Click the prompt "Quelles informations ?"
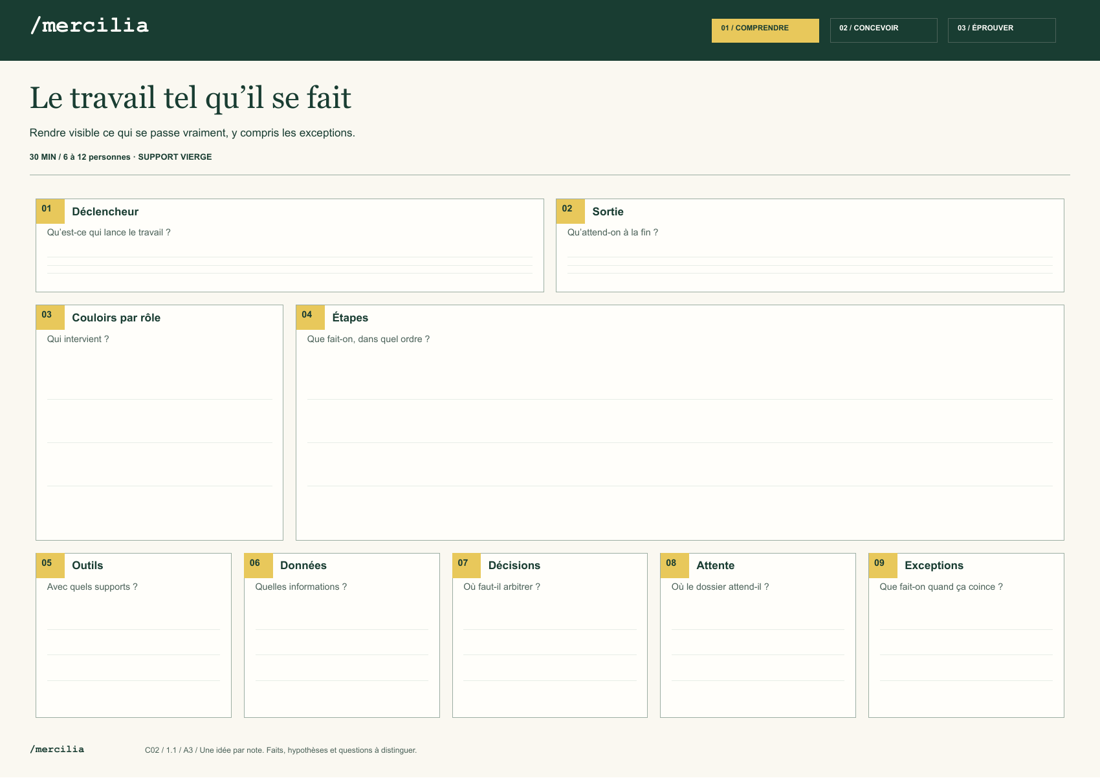The height and width of the screenshot is (778, 1100). (301, 586)
